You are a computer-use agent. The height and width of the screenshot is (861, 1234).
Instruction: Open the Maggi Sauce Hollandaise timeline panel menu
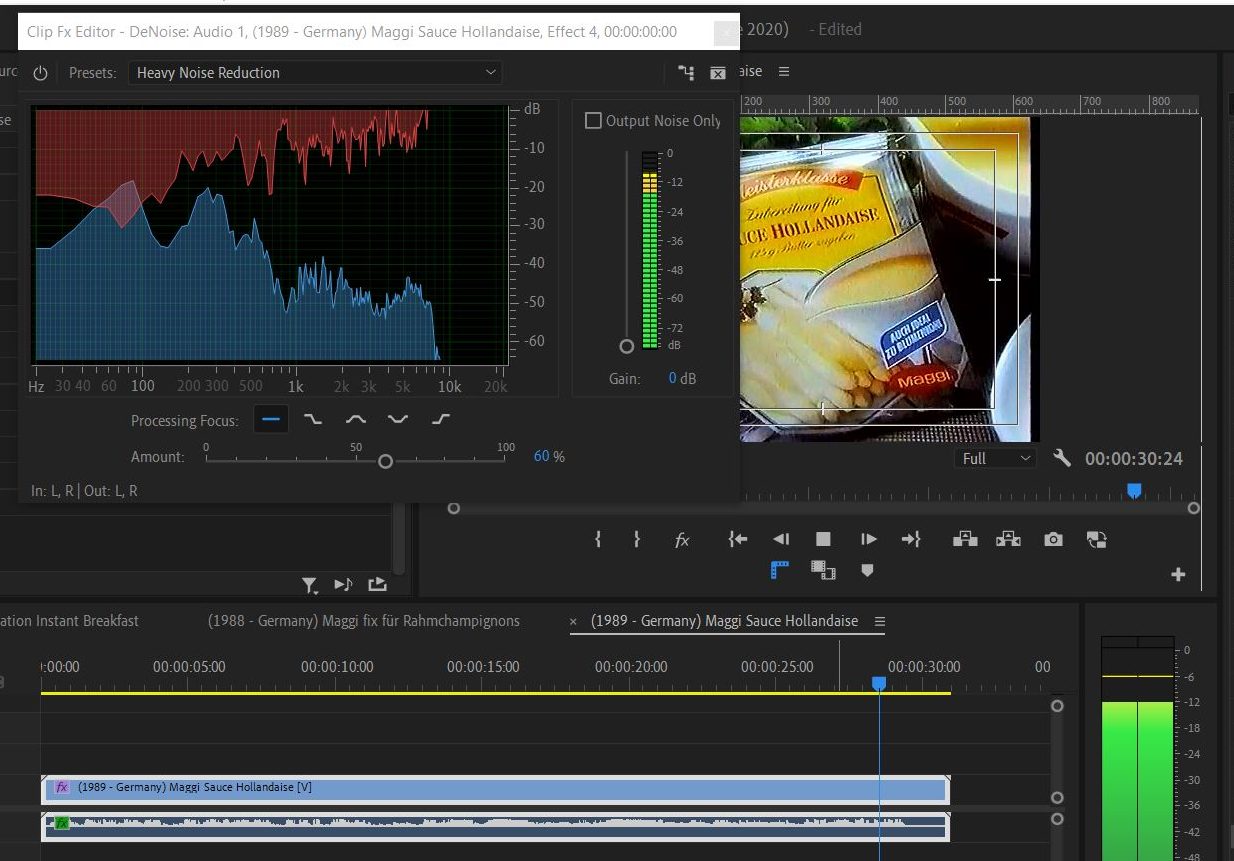pos(880,621)
